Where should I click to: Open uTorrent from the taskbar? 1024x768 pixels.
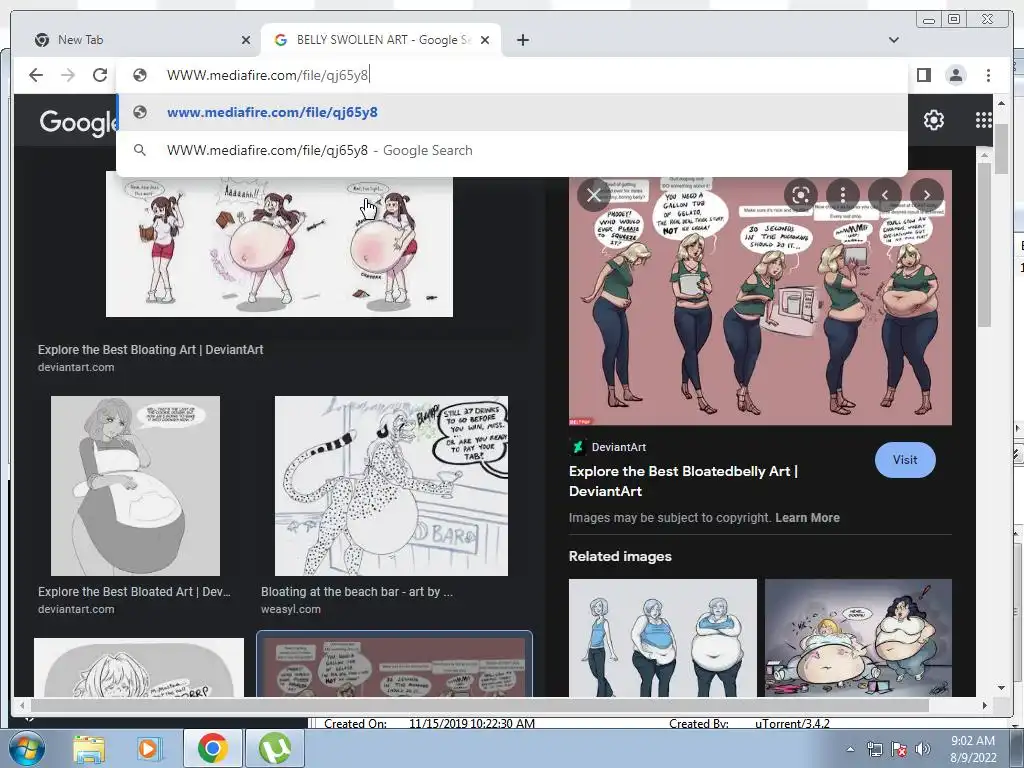coord(275,748)
